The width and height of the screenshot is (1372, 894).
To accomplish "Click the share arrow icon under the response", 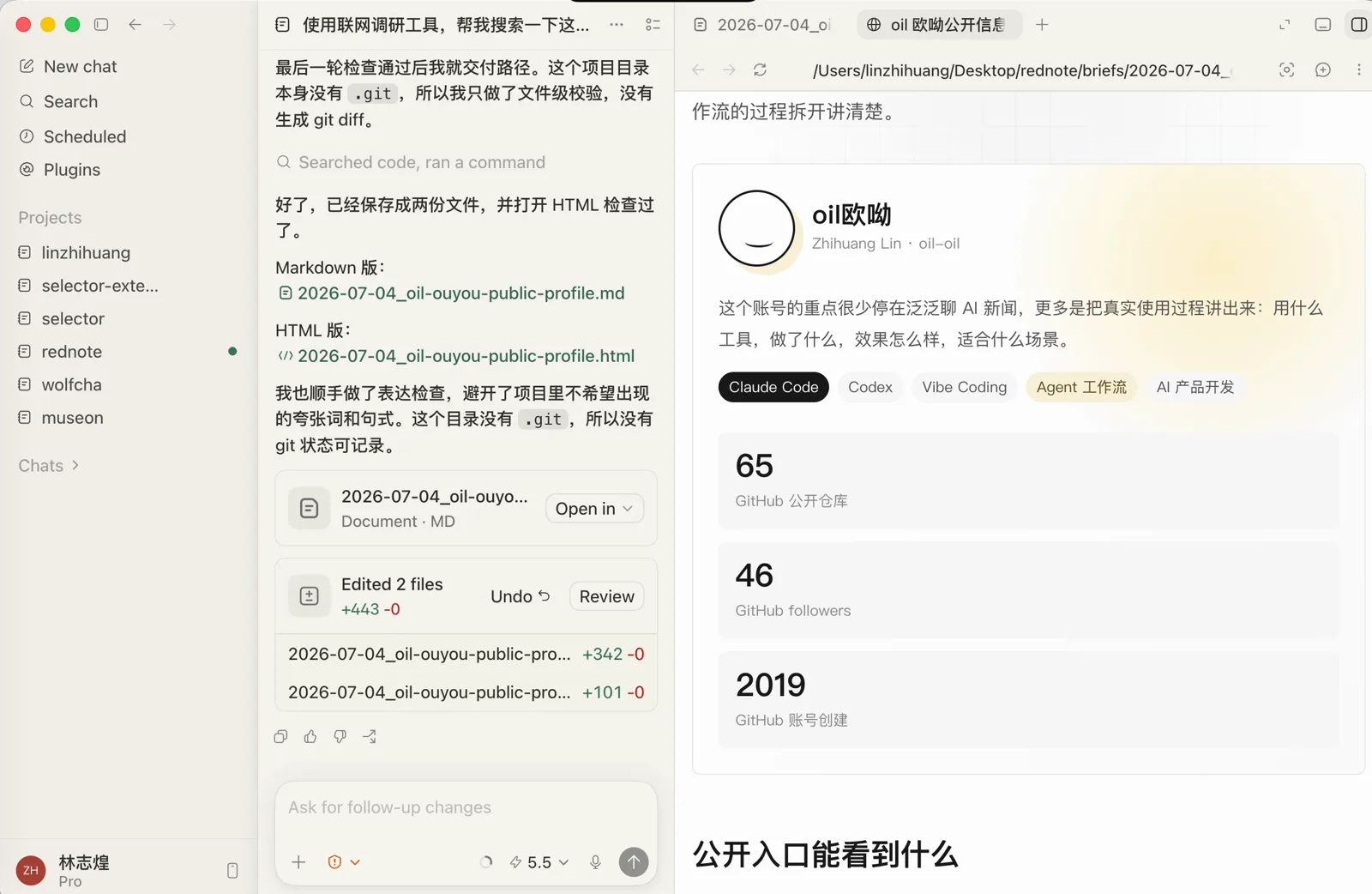I will click(370, 736).
